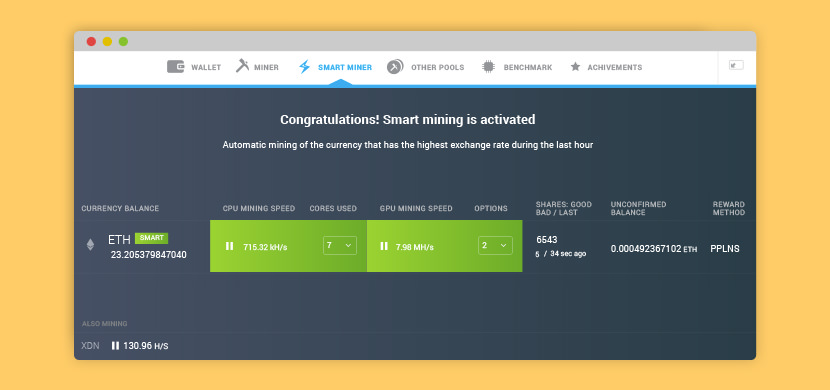Click the good shares count 6543

547,240
